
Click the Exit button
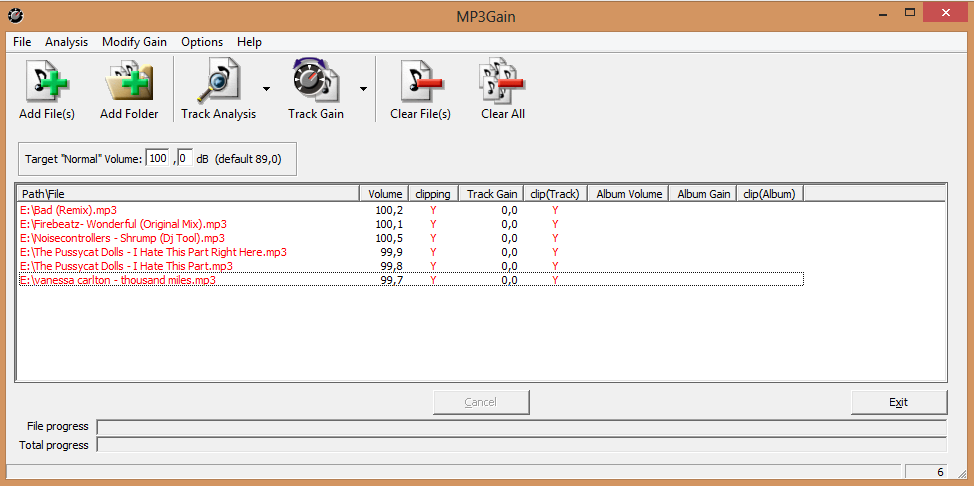click(x=899, y=402)
